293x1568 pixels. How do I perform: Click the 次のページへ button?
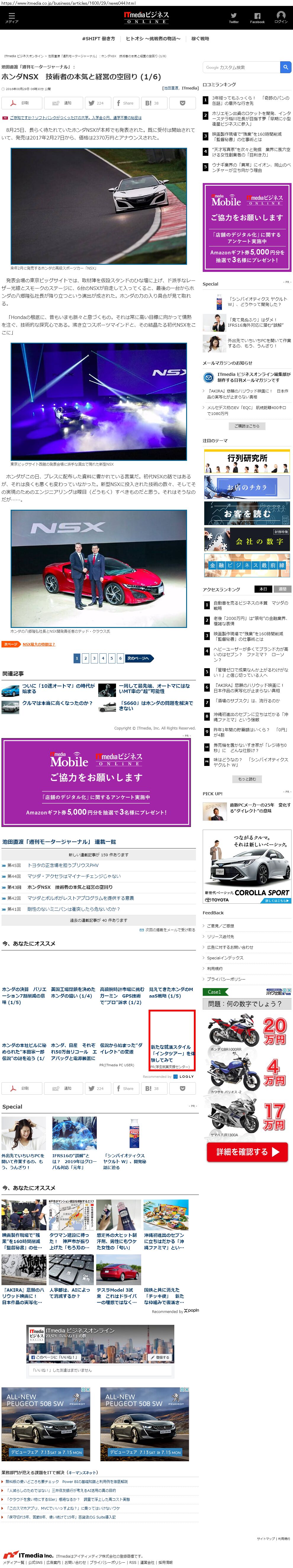[x=140, y=658]
